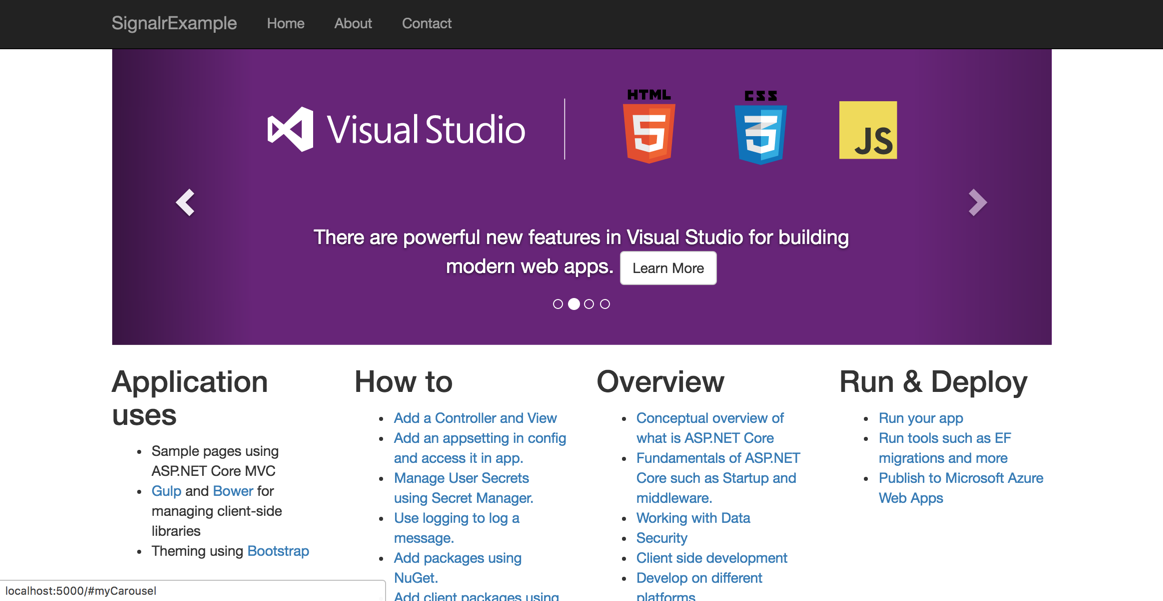The image size is (1163, 601).
Task: Open Use logging to log a message link
Action: [x=457, y=528]
